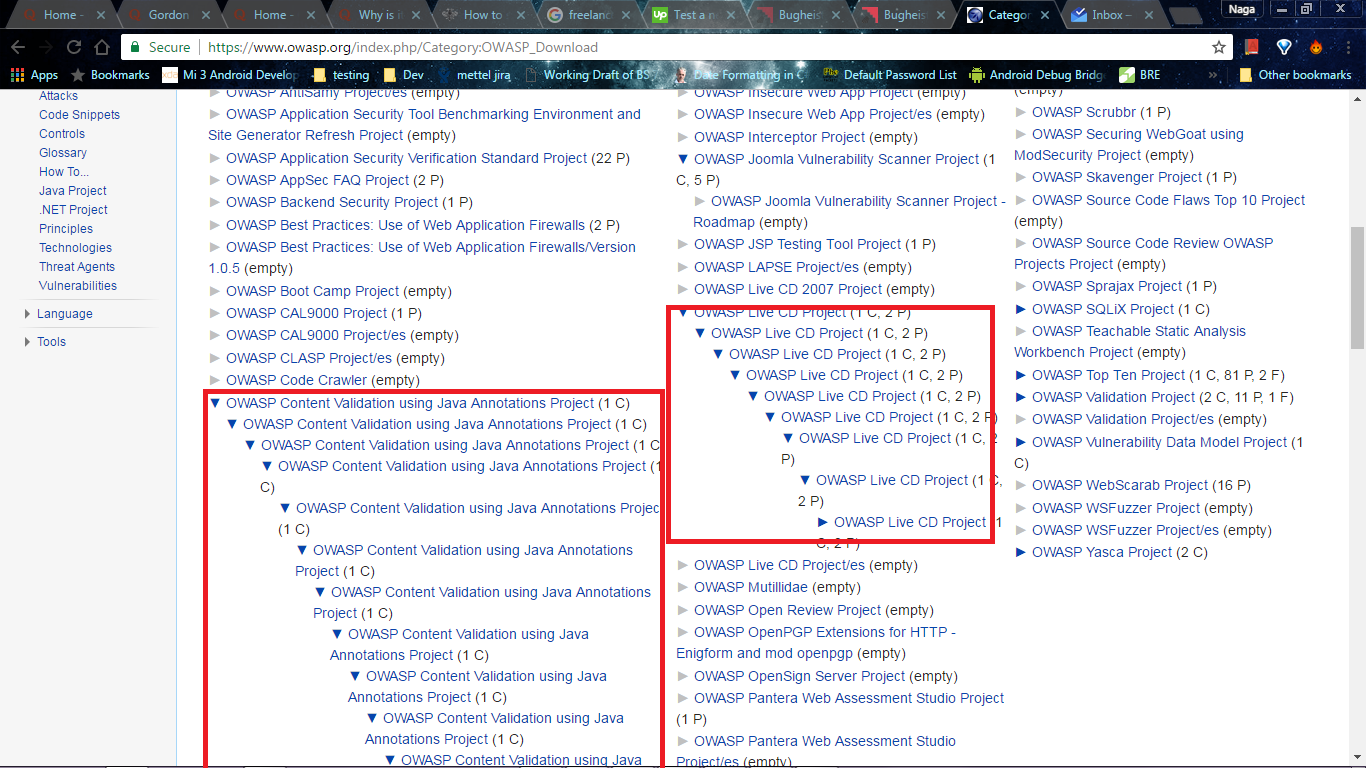Image resolution: width=1366 pixels, height=768 pixels.
Task: Open the OWASP Open Review Project link
Action: [x=788, y=610]
